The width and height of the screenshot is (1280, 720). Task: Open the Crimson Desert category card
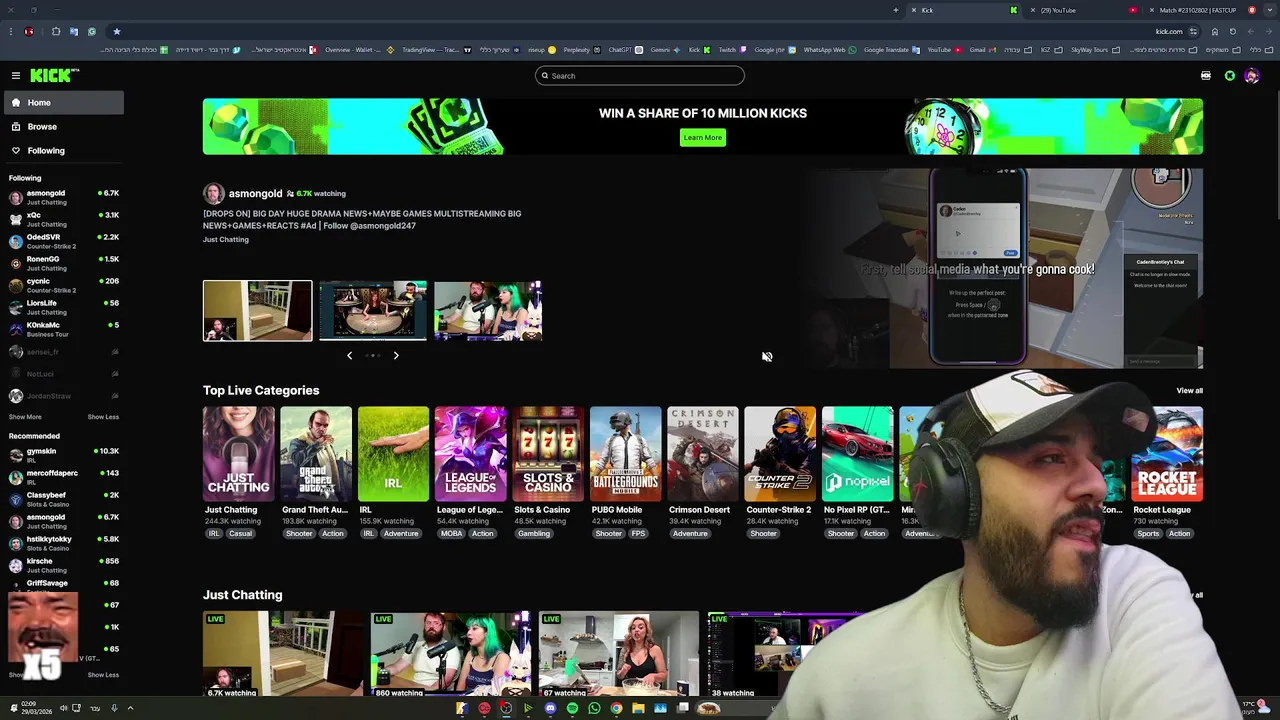pyautogui.click(x=703, y=454)
